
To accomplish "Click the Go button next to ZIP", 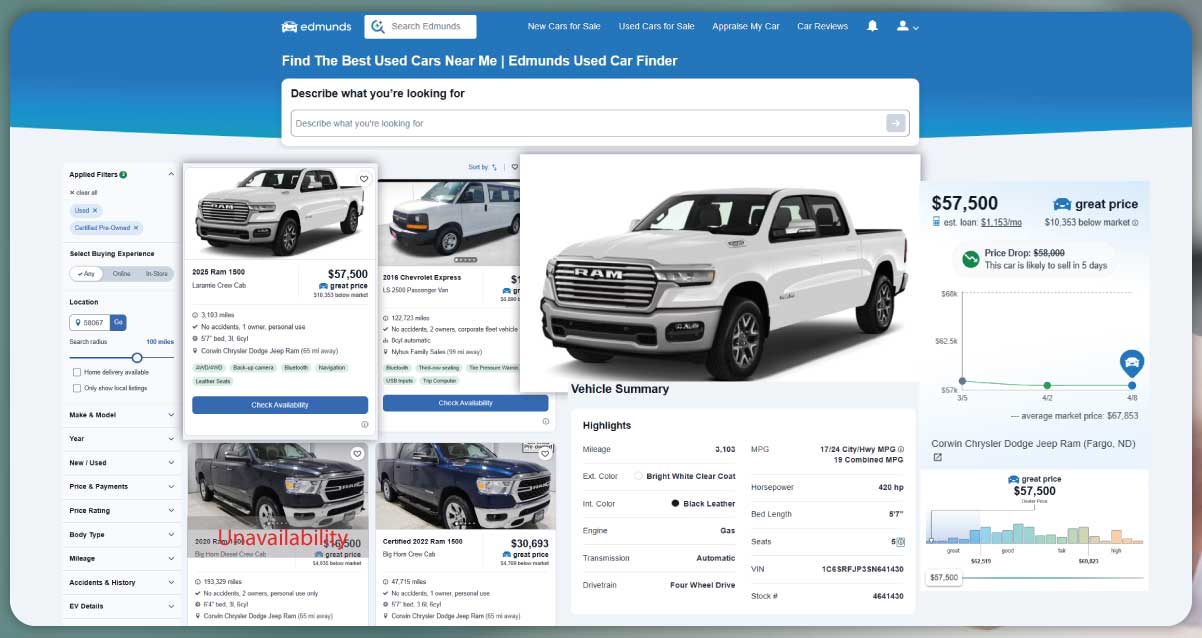I will [x=118, y=322].
